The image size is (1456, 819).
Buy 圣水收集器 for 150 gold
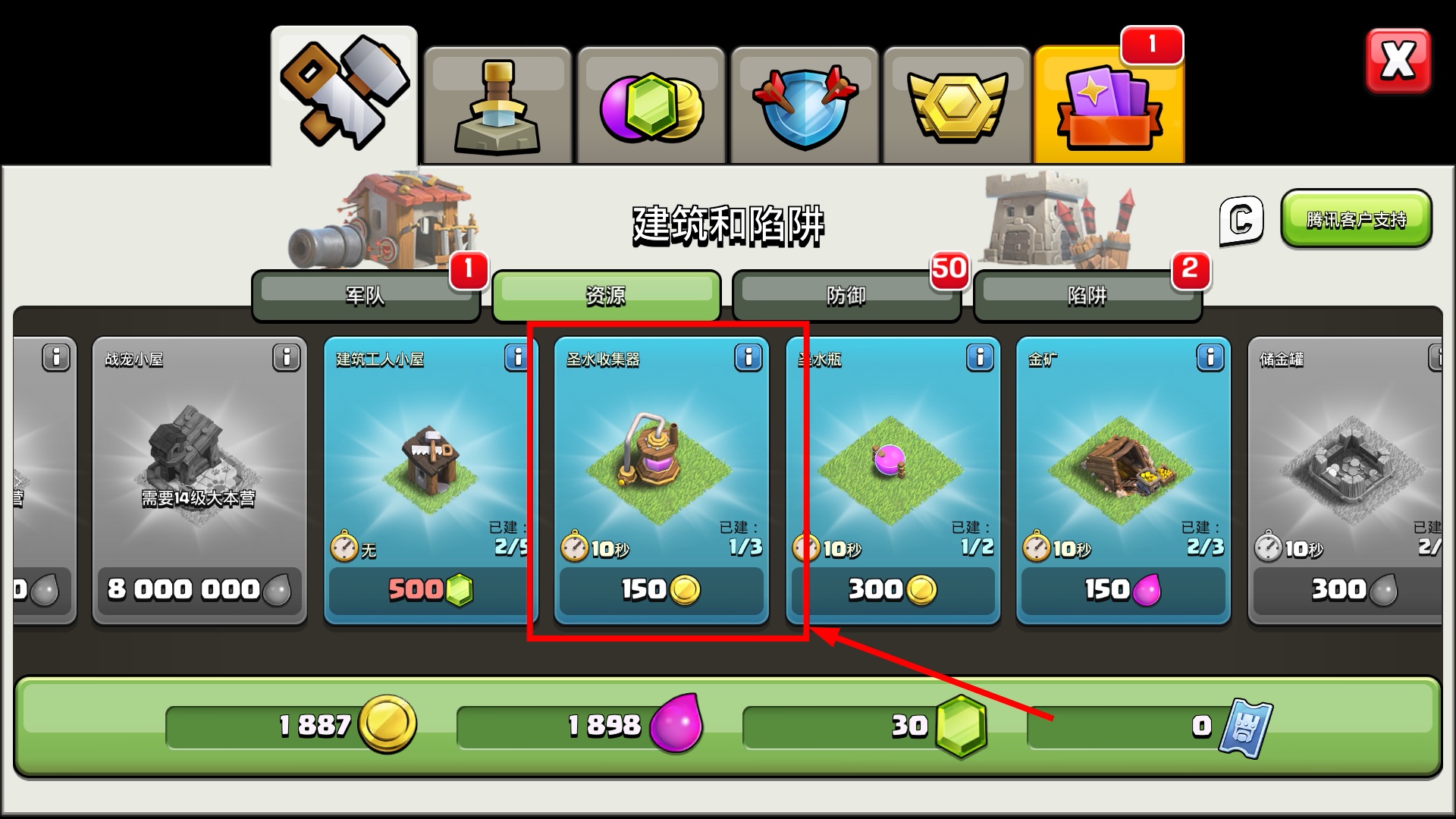point(661,589)
